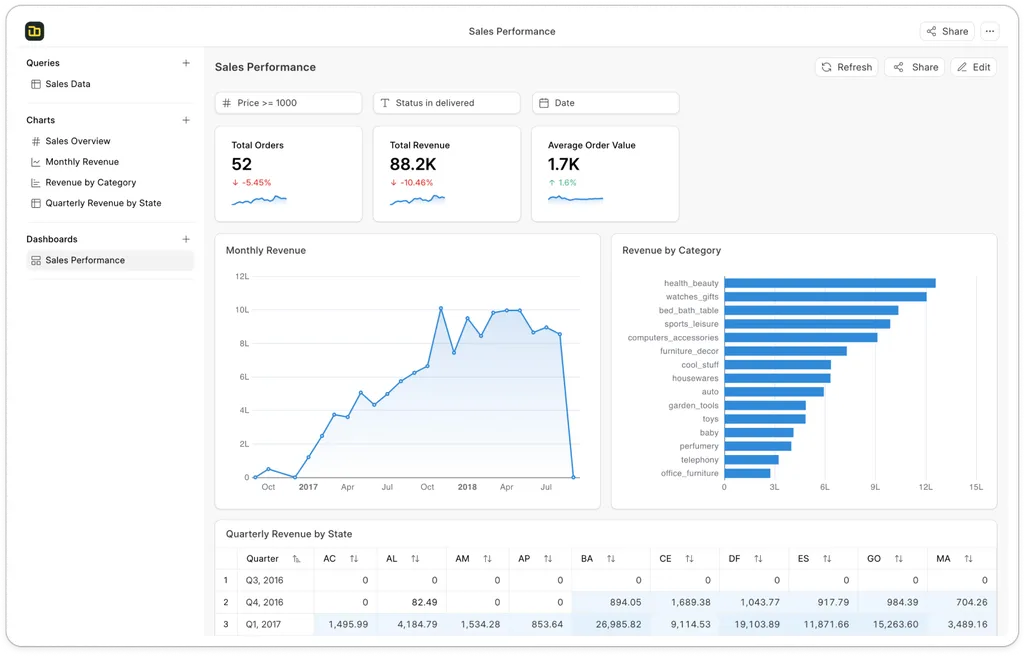
Task: Open Revenue by Category in sidebar
Action: (x=90, y=183)
